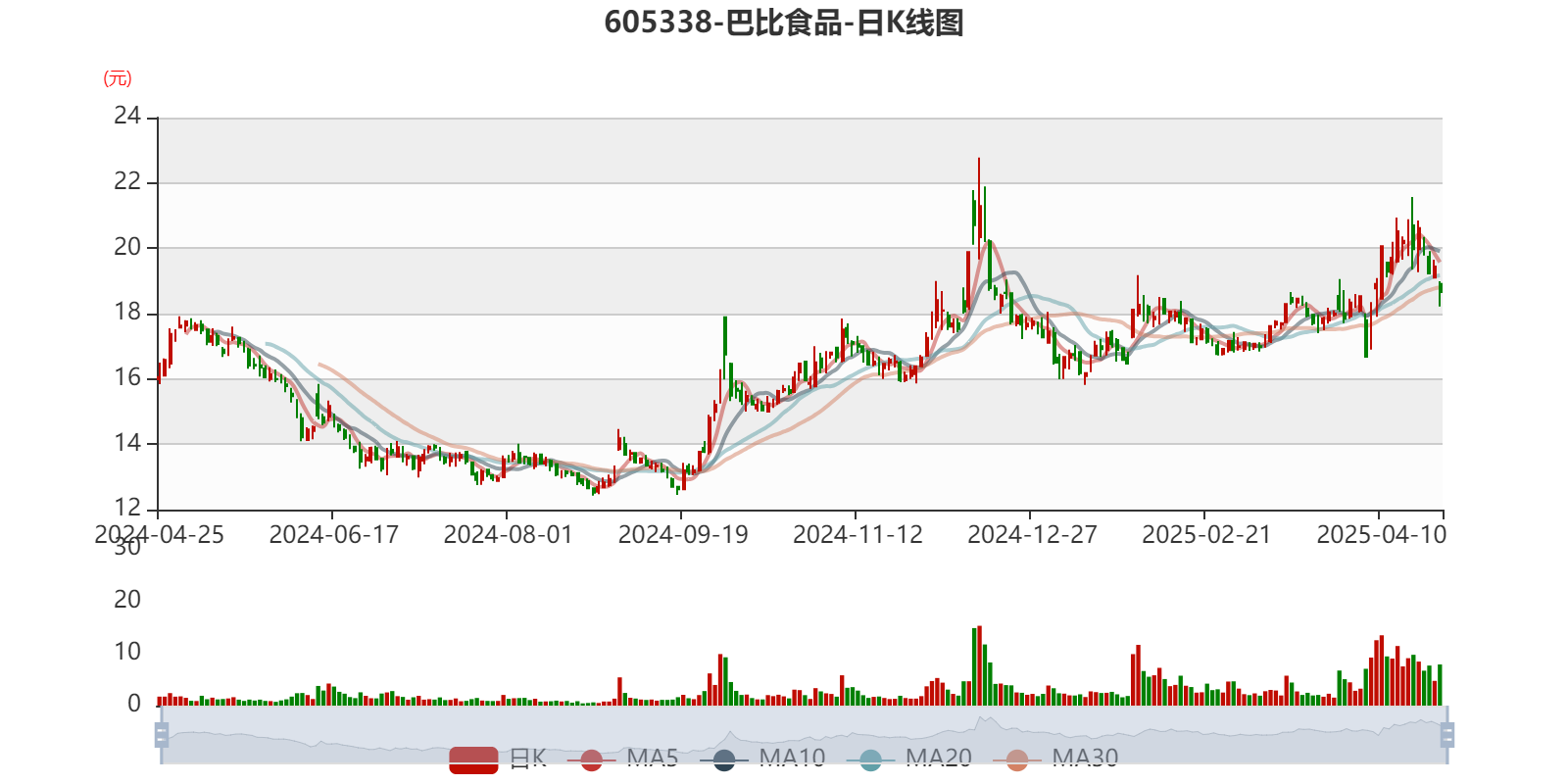The width and height of the screenshot is (1568, 784).
Task: Click the 2024-08-01 axis date label
Action: pyautogui.click(x=508, y=535)
